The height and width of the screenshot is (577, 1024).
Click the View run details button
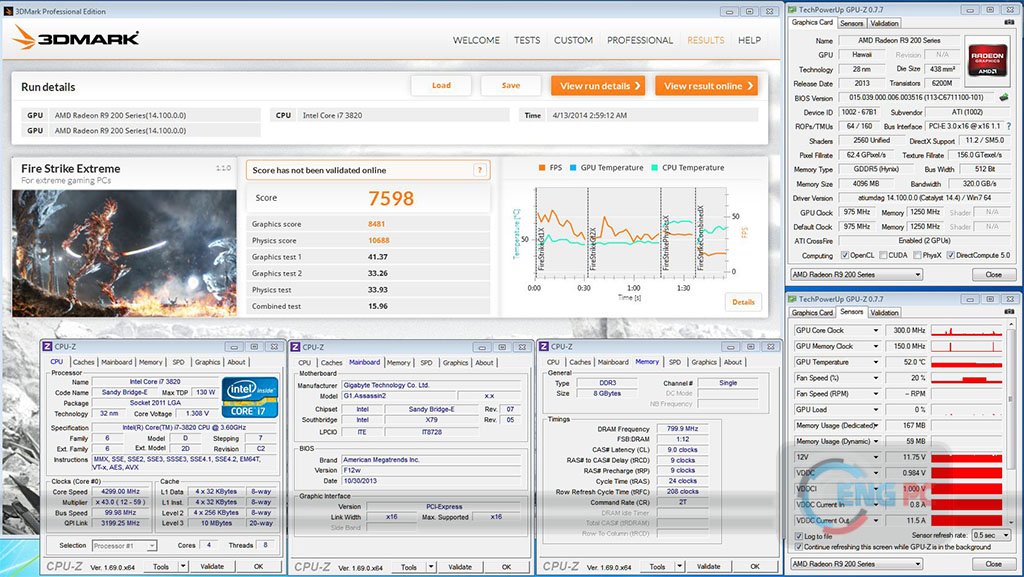tap(598, 86)
